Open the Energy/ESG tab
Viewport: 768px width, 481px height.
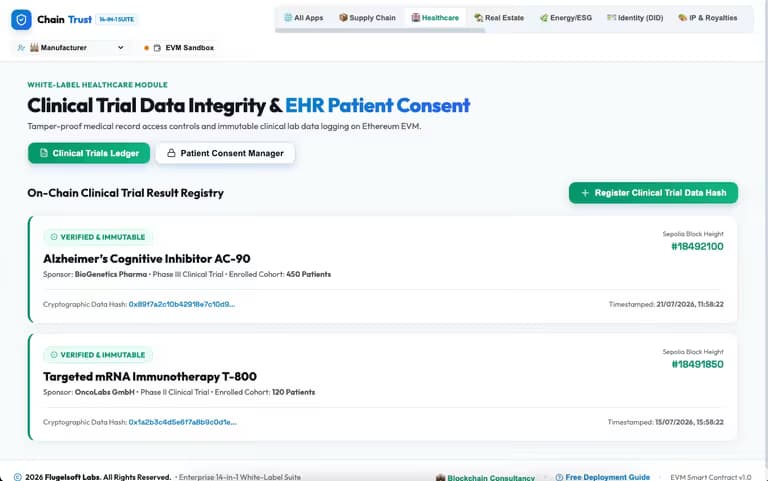tap(566, 18)
